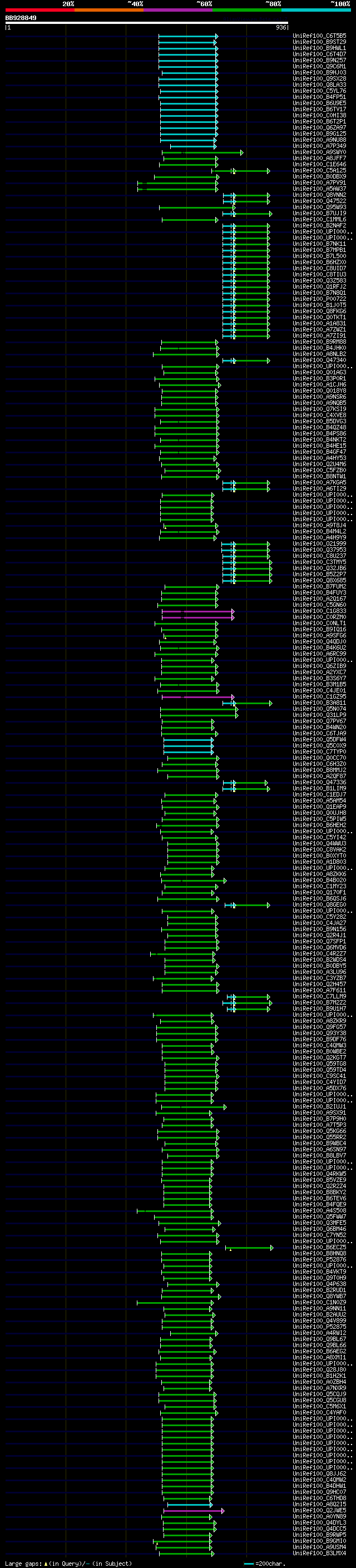Click label UniRef100_B8MMJ2
The width and height of the screenshot is (356, 1568).
pos(319,770)
